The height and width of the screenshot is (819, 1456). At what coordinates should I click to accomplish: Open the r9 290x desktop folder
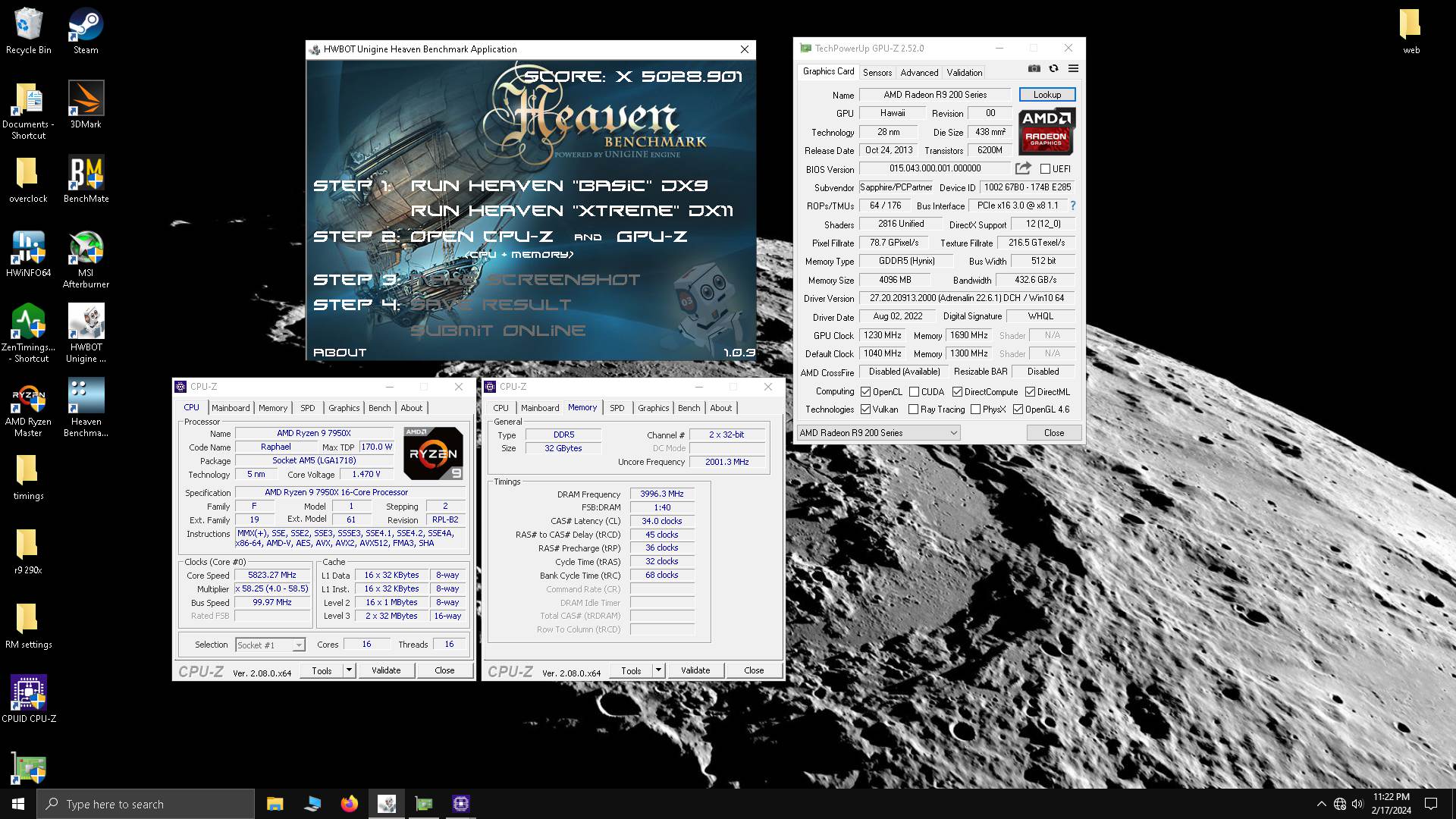pyautogui.click(x=28, y=551)
